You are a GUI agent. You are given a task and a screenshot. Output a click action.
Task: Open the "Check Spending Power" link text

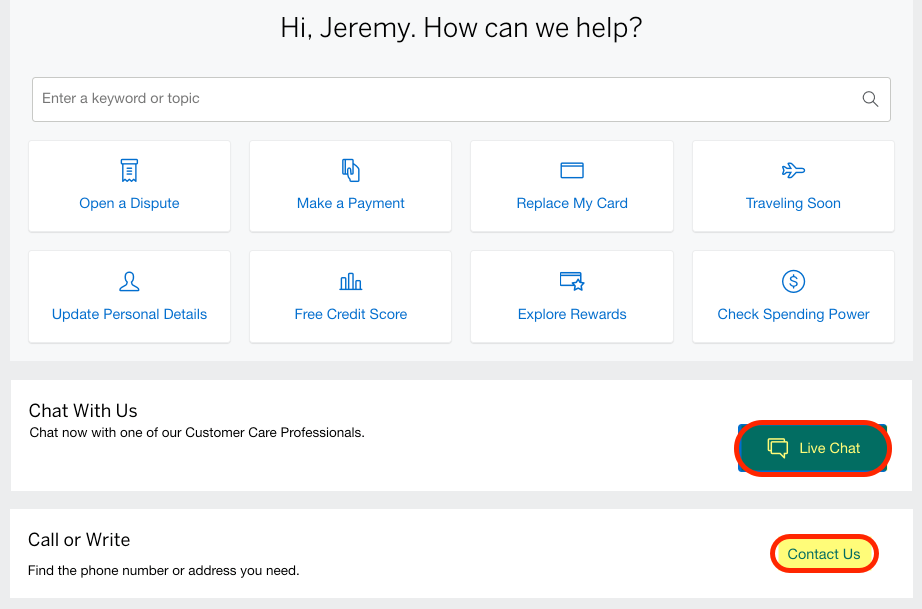(x=793, y=314)
